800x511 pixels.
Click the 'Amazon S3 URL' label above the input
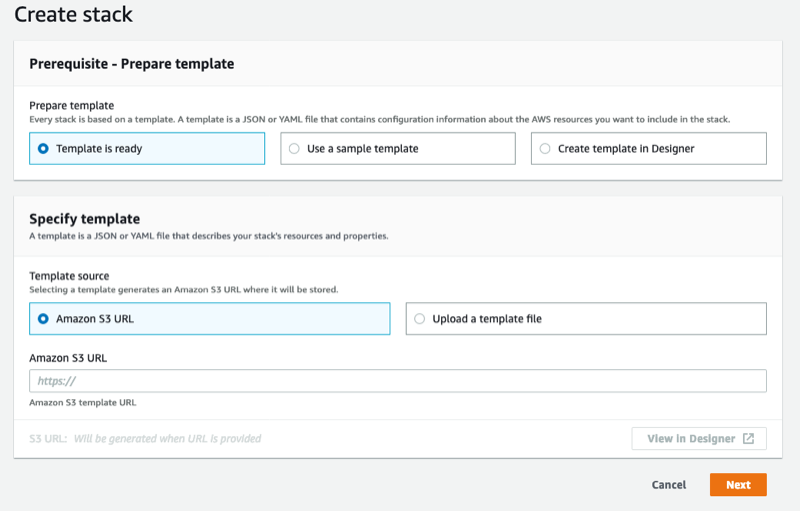click(68, 358)
